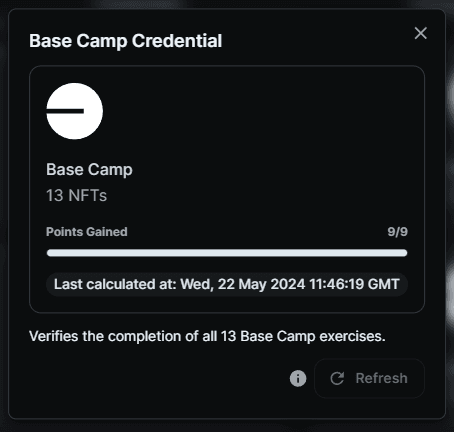Click the Points Gained progress bar
This screenshot has width=454, height=432.
[x=227, y=253]
